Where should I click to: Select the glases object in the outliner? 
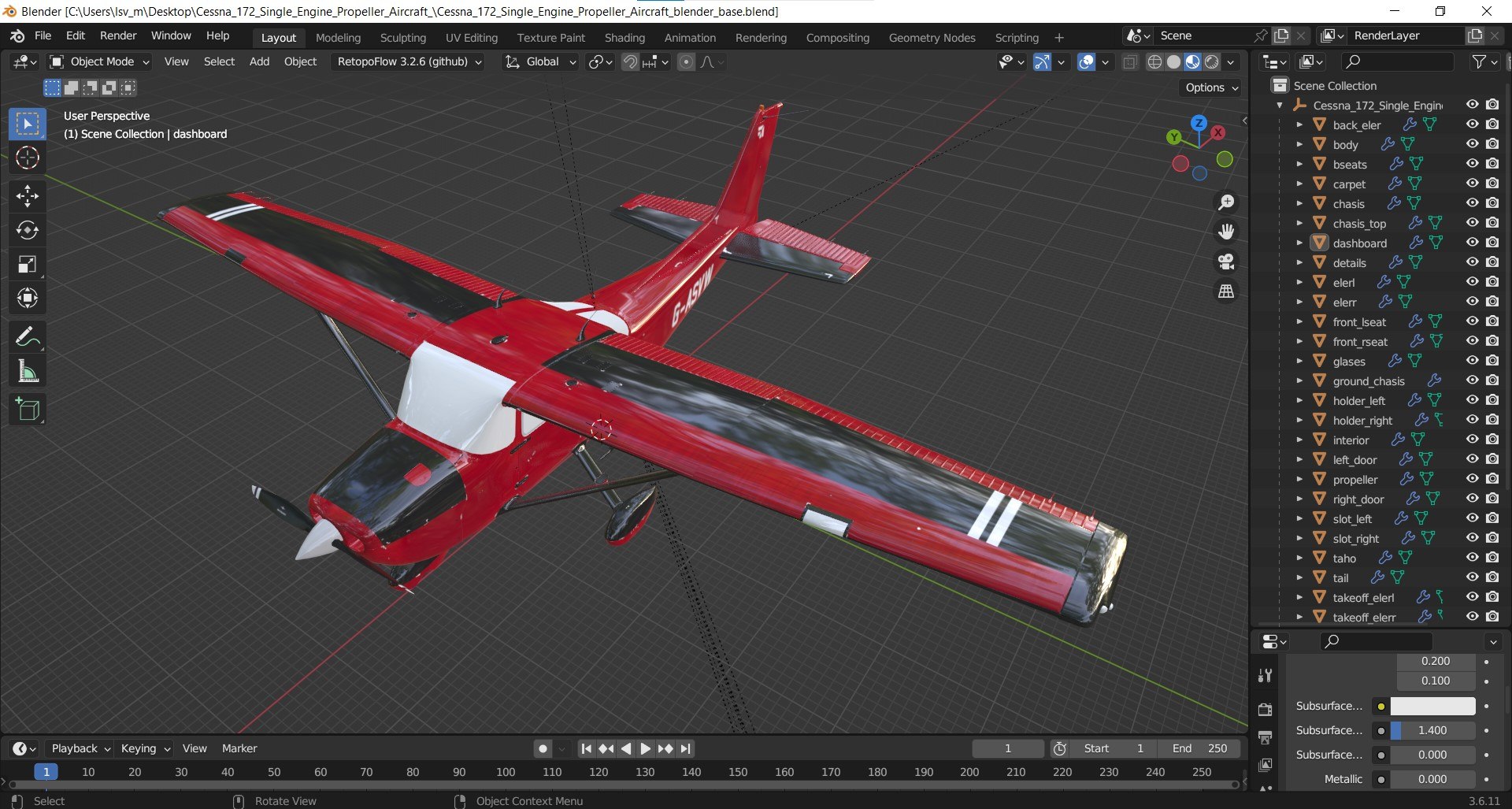click(1349, 362)
